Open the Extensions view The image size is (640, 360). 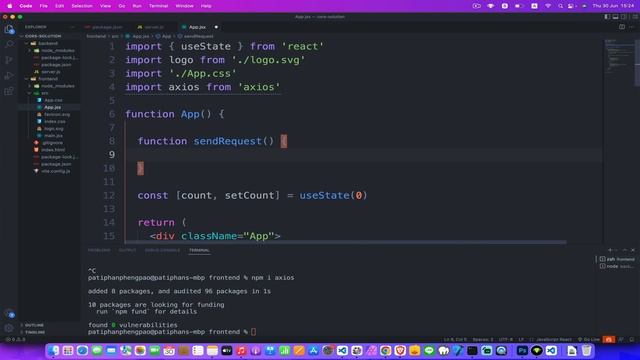9,91
